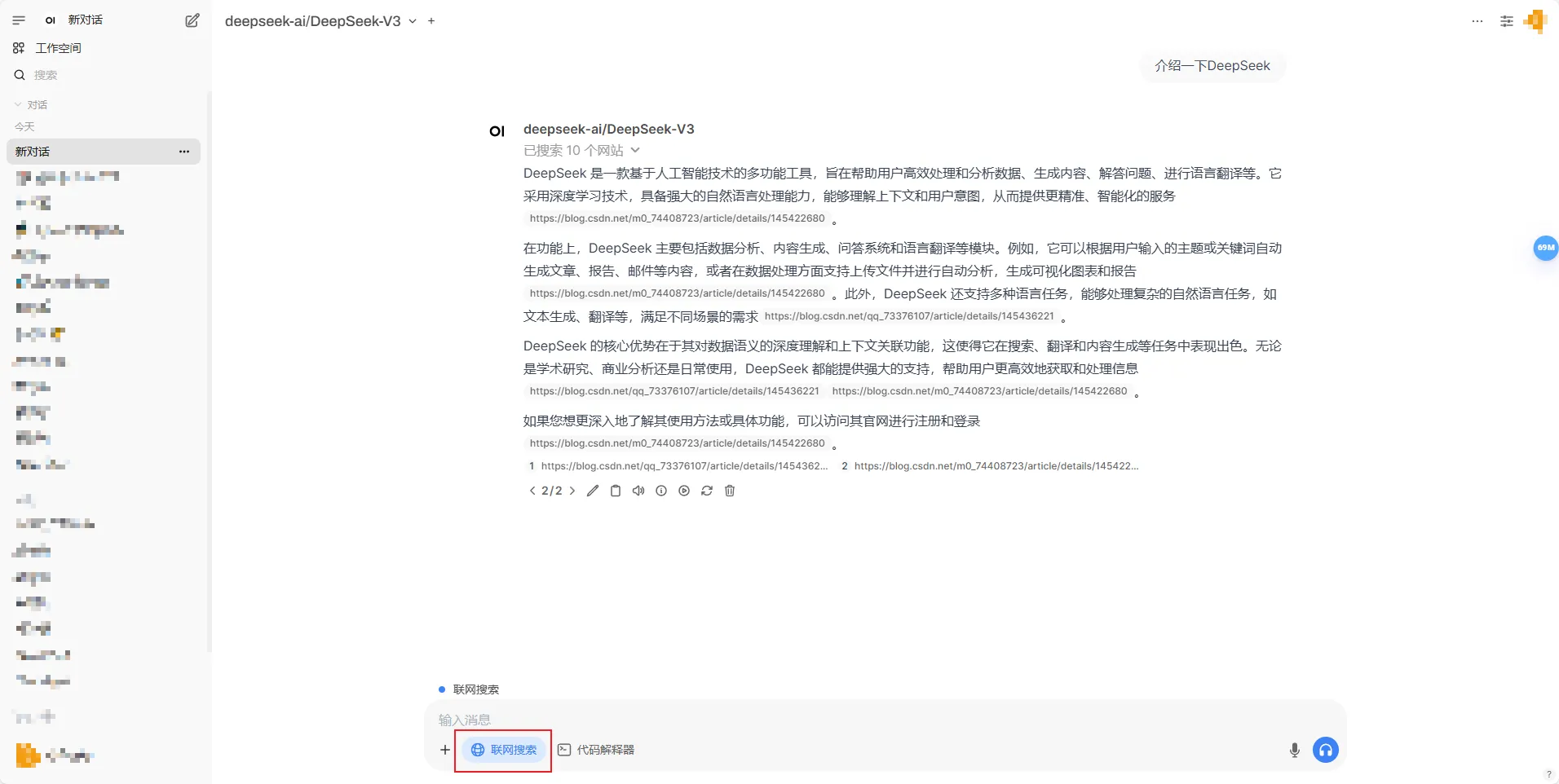The image size is (1559, 784).
Task: Open the deepseek-ai/DeepSeek-V3 model selector dropdown
Action: tap(320, 21)
